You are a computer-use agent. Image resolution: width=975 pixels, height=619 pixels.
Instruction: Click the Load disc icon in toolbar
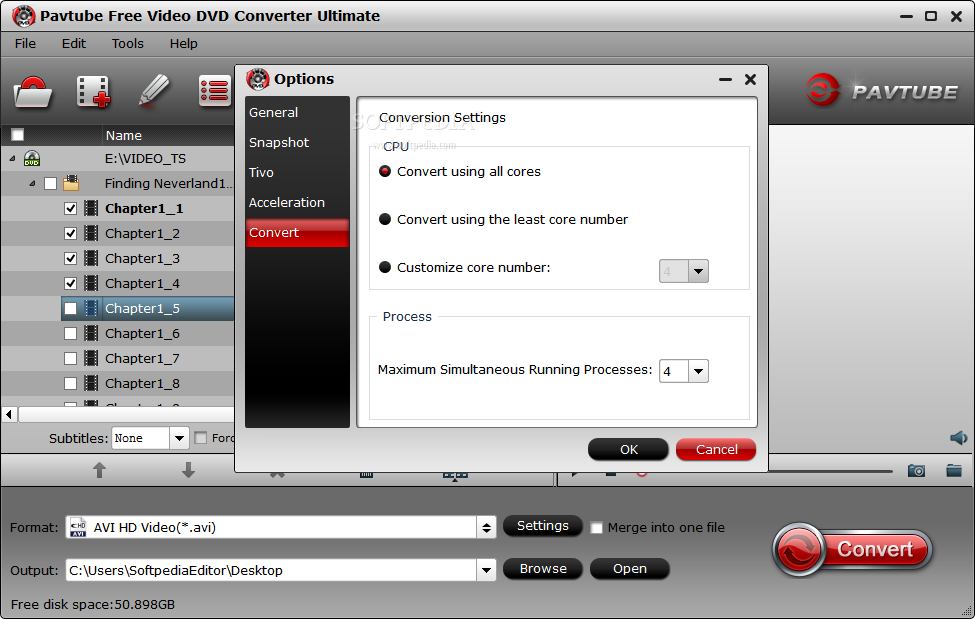[32, 91]
